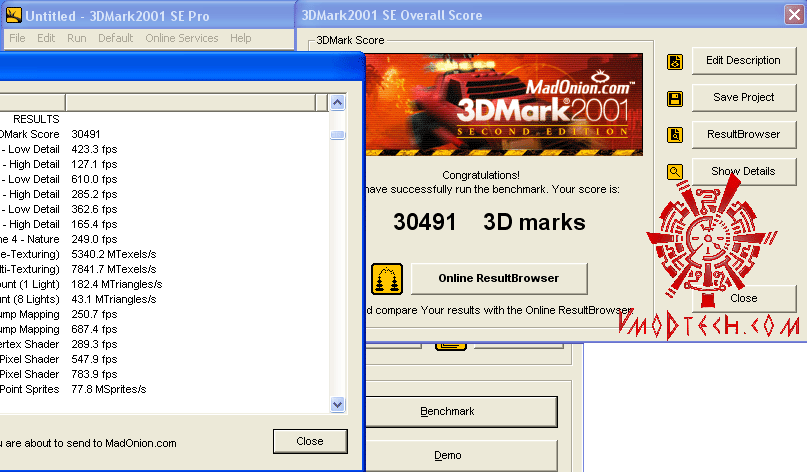807x472 pixels.
Task: Select the 610.0 fps Low Detail row
Action: coord(165,179)
